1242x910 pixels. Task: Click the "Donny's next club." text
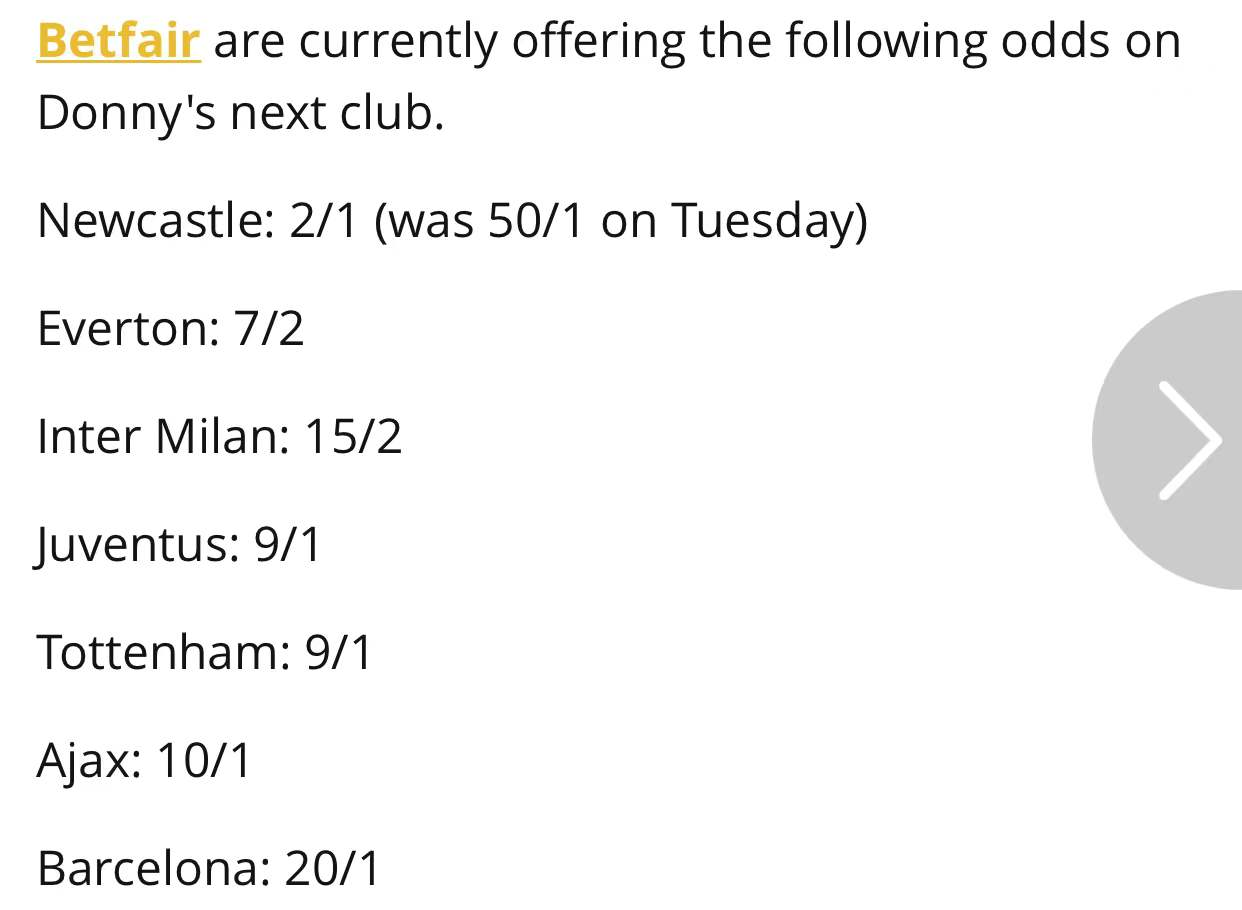tap(240, 114)
